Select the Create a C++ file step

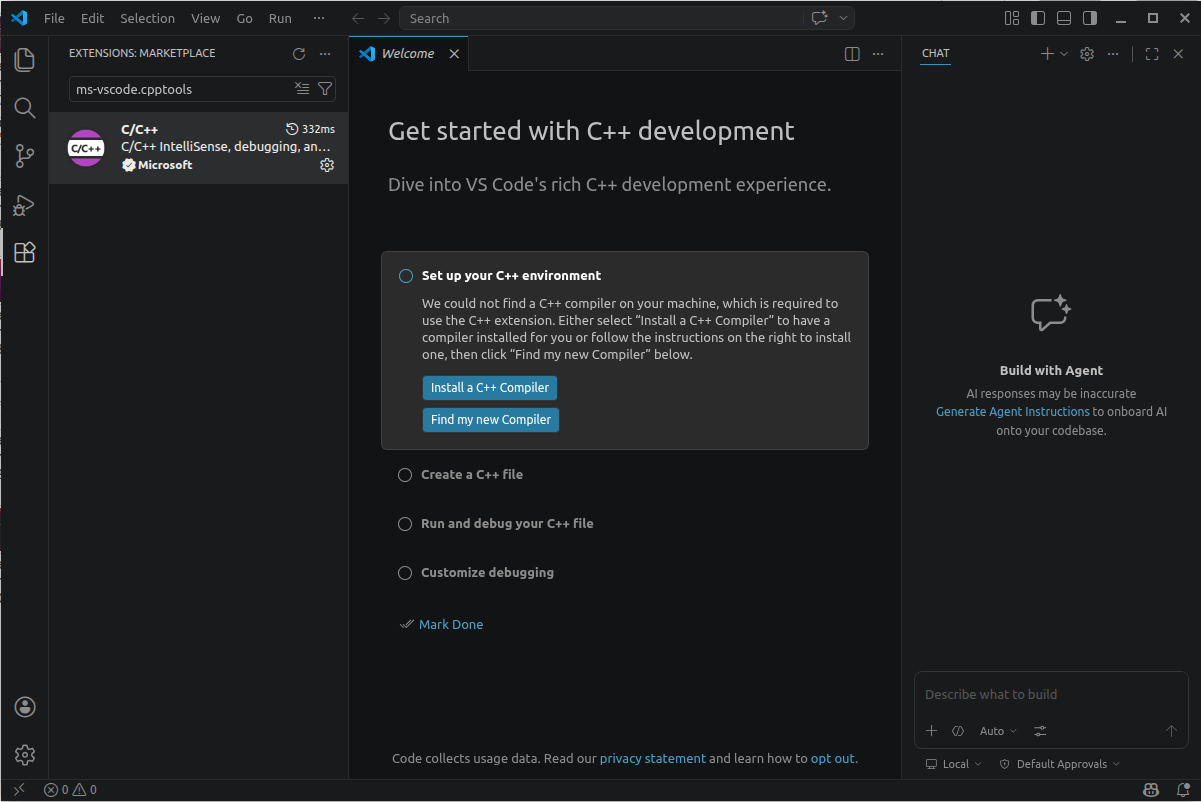click(472, 475)
